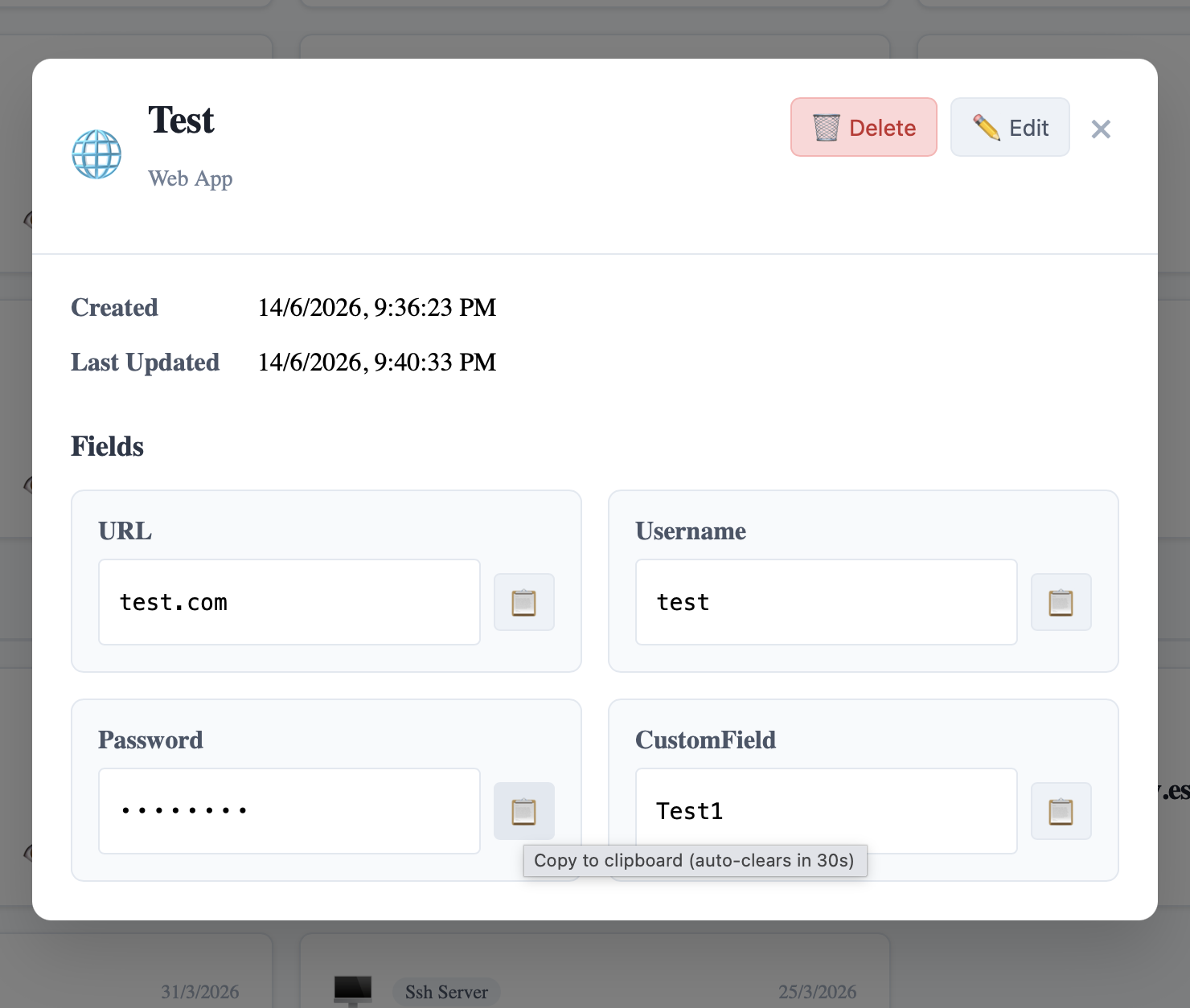Click the '25/3/2026' date in background card

818,993
